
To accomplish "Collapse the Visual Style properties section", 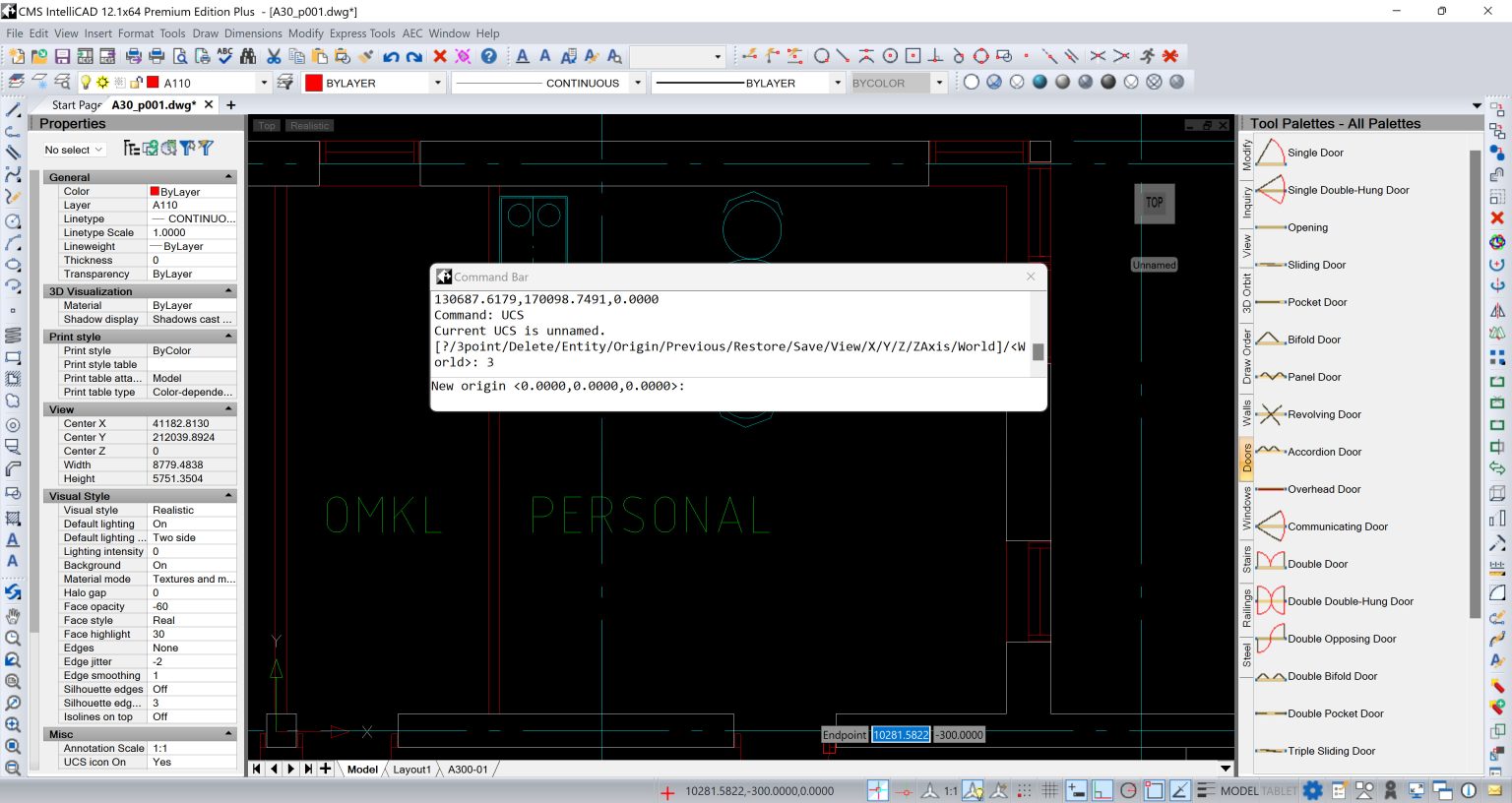I will coord(228,496).
